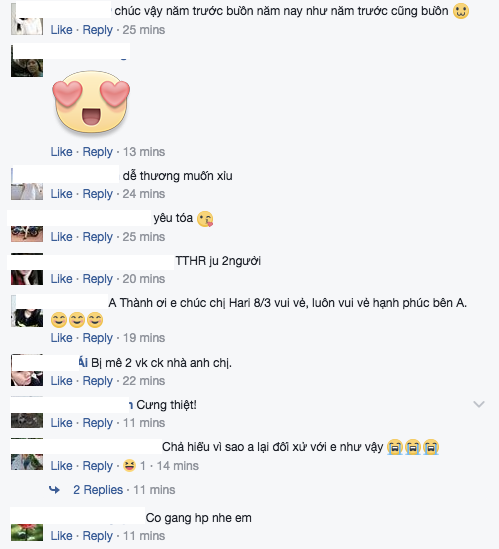This screenshot has height=549, width=499.
Task: Click the laughing reaction emoji beside count 1
Action: [x=129, y=466]
